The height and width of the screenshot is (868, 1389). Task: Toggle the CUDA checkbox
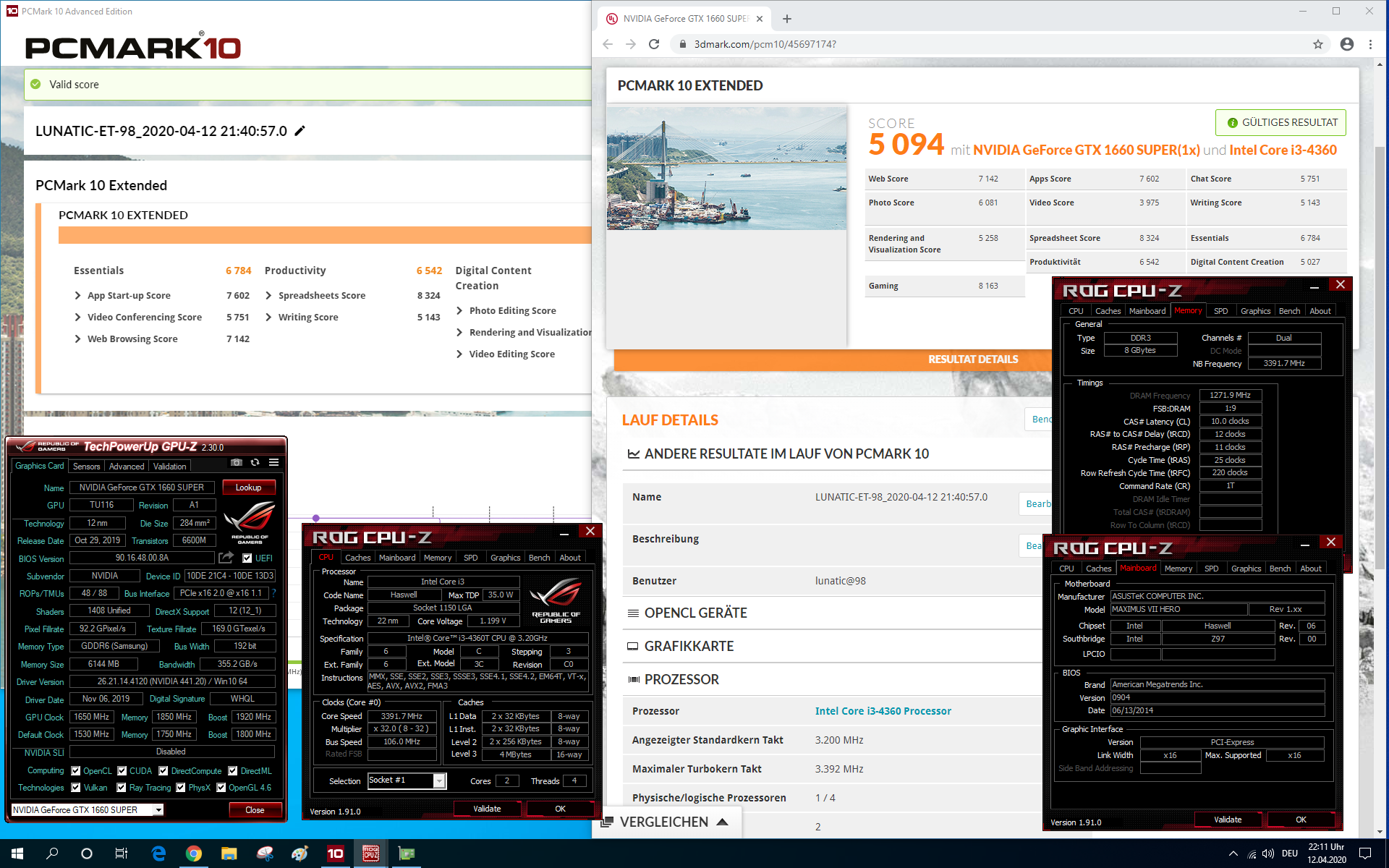122,771
